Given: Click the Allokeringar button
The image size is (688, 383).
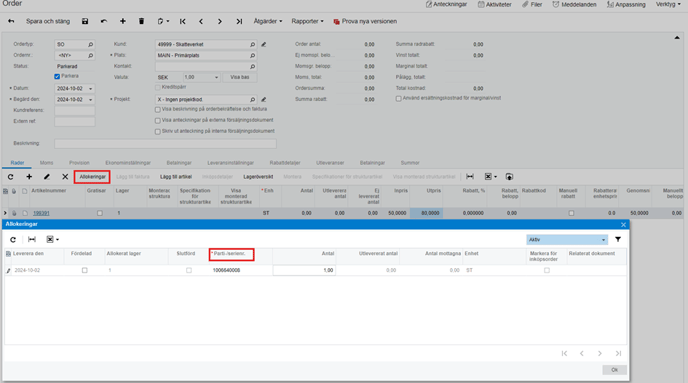Looking at the screenshot, I should 93,176.
